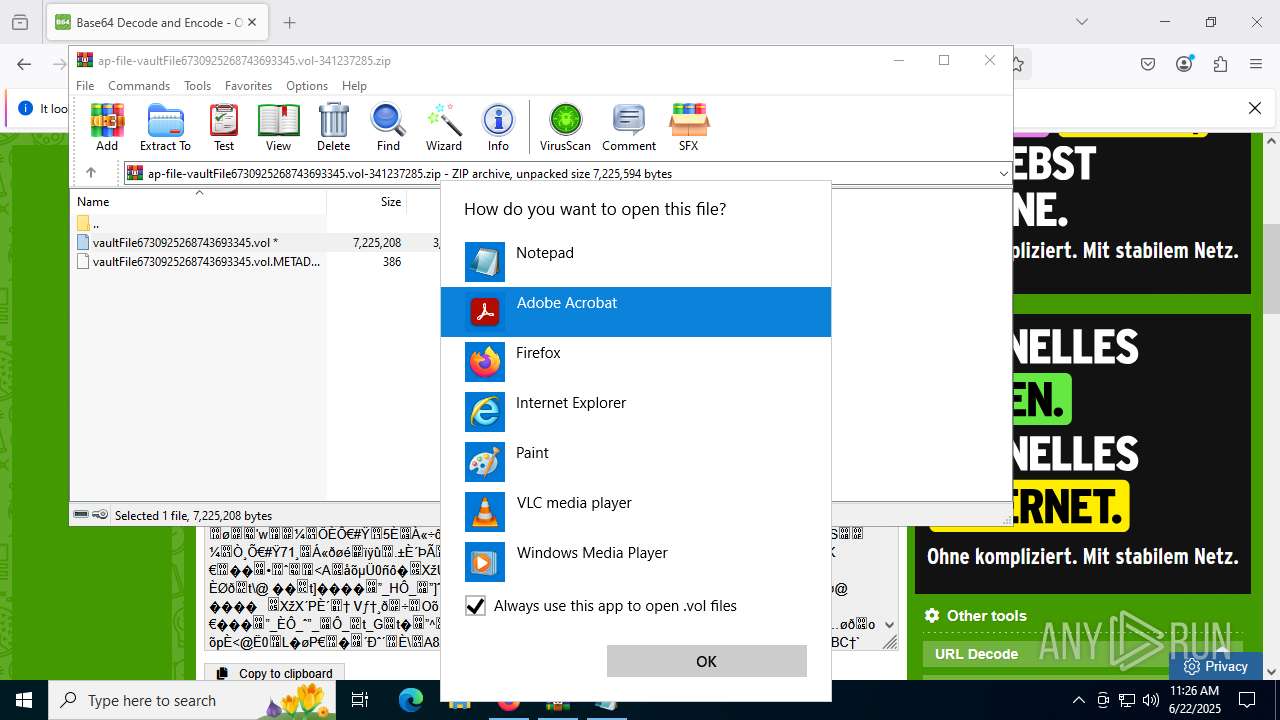
Task: Open the Firefox account icon
Action: point(1184,64)
